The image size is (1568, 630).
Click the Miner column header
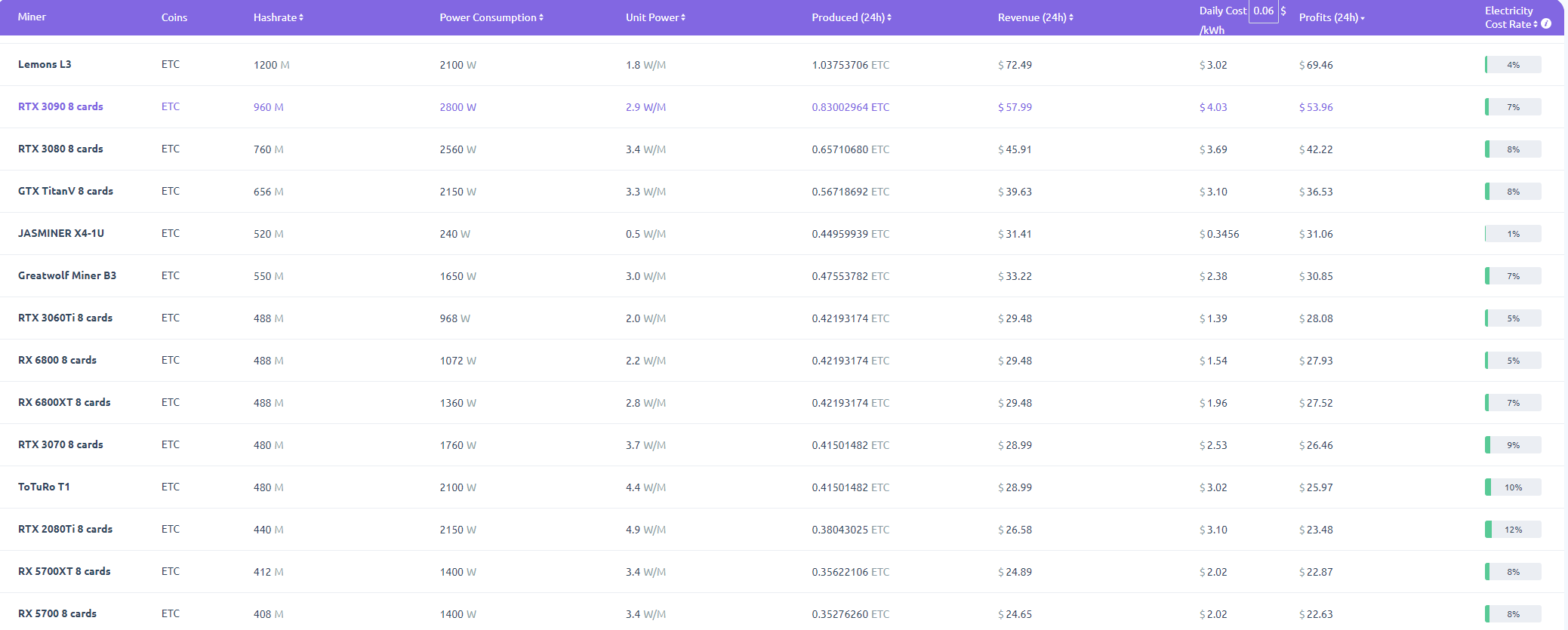pyautogui.click(x=32, y=17)
